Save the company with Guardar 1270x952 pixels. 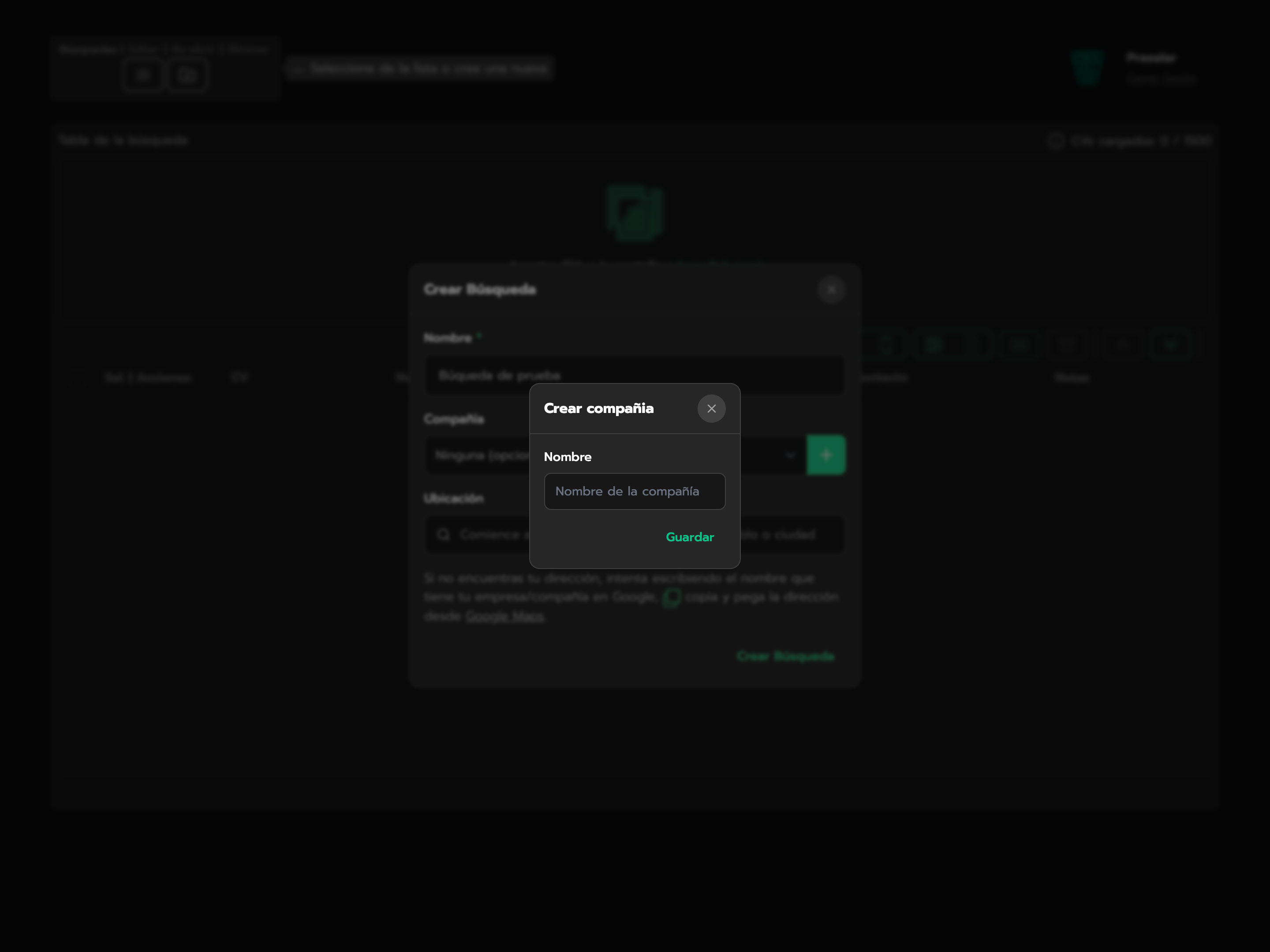(690, 537)
